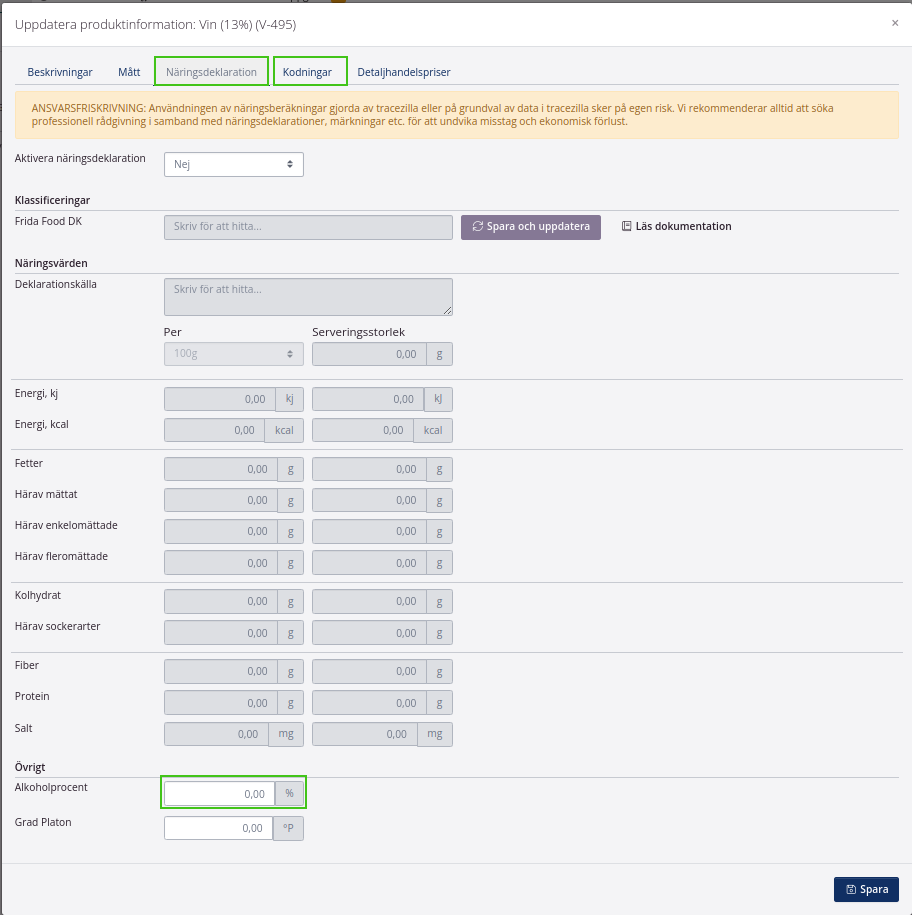Screen dimensions: 912x915
Task: Open the Detaljhandelspriser tab
Action: coord(404,72)
